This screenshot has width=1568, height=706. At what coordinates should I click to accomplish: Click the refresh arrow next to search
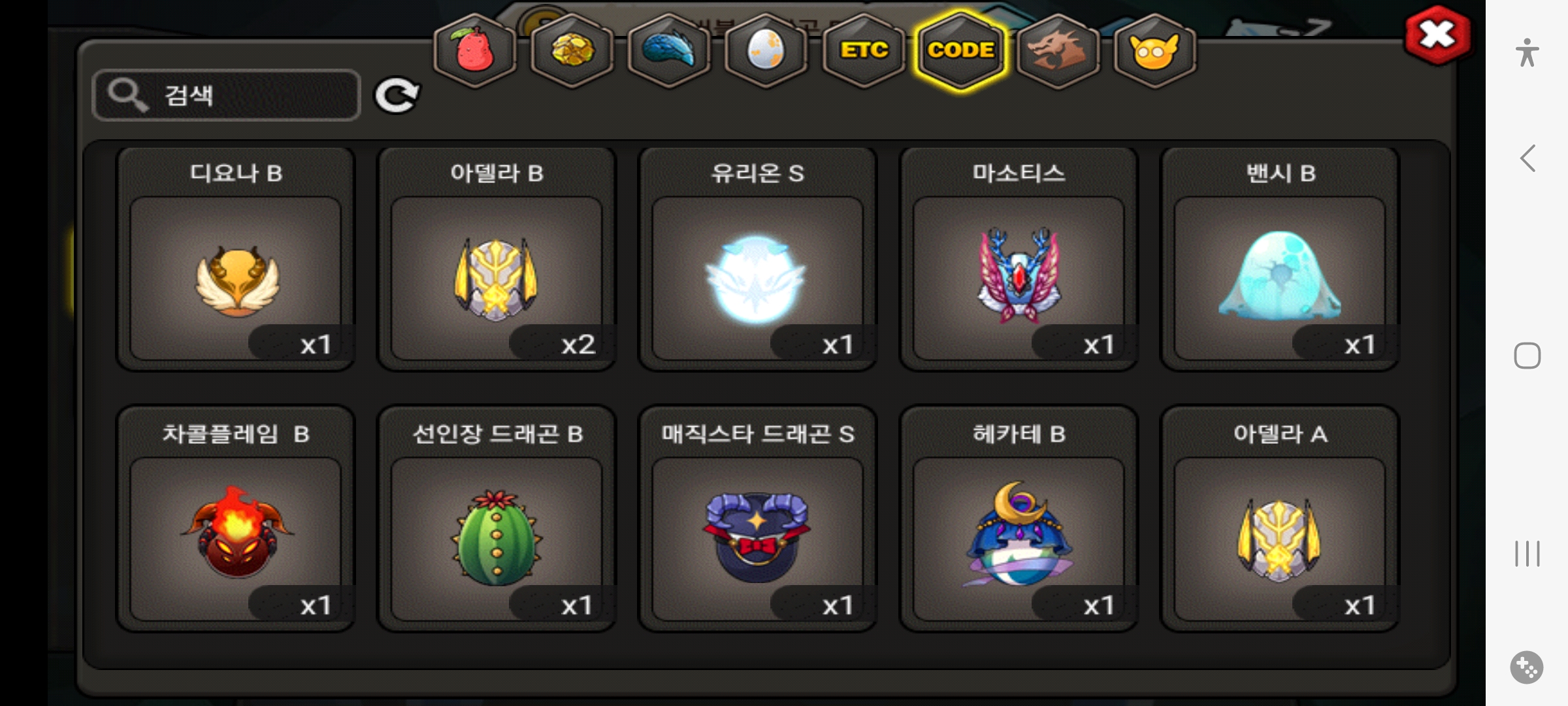coord(397,96)
